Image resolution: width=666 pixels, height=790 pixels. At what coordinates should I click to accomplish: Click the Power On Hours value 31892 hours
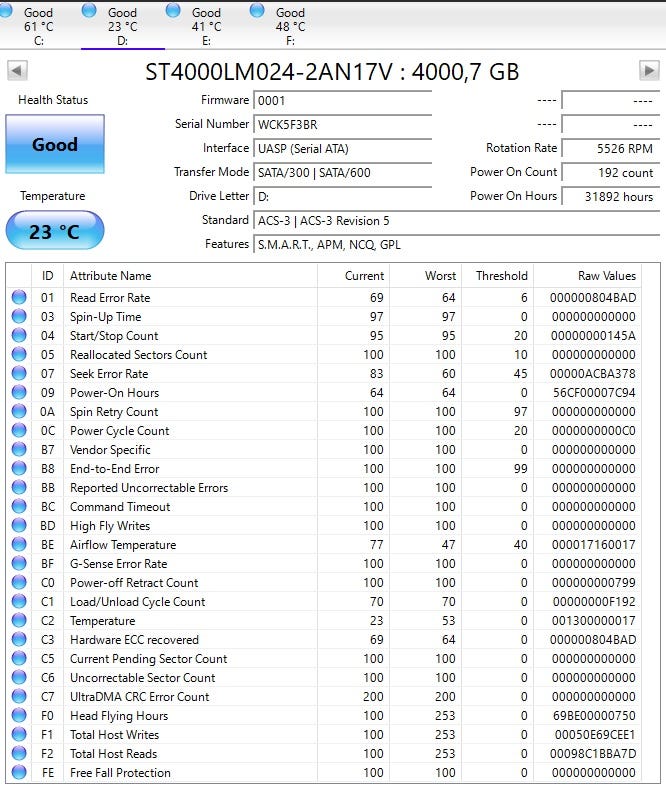pos(611,196)
